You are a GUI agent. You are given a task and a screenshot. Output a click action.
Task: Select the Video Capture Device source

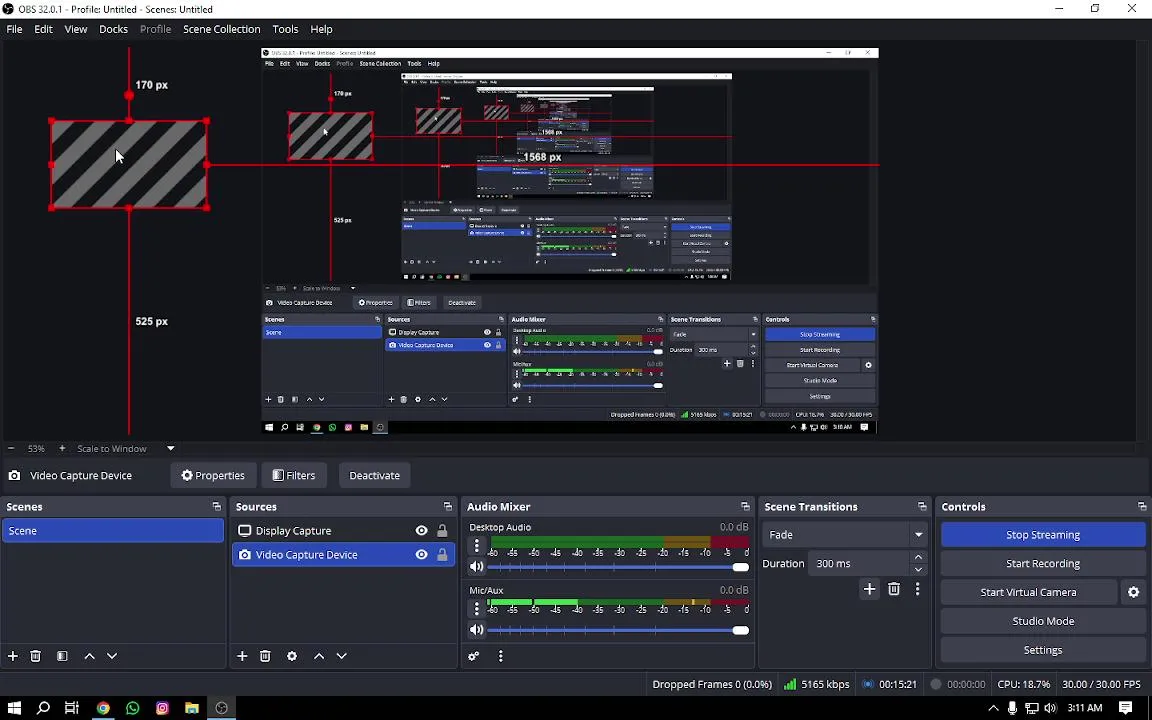tap(343, 555)
